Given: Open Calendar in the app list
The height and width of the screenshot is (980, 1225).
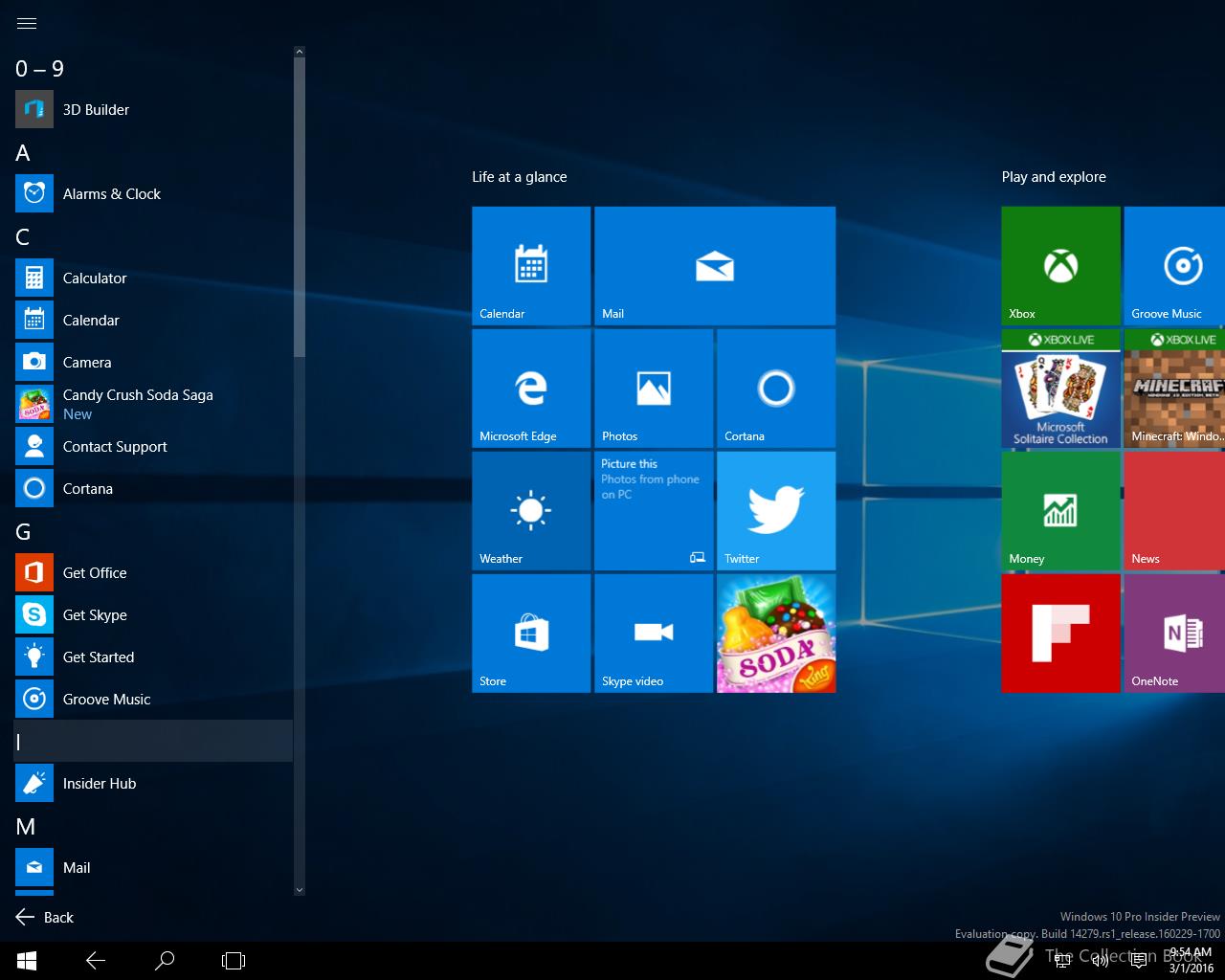Looking at the screenshot, I should point(153,320).
